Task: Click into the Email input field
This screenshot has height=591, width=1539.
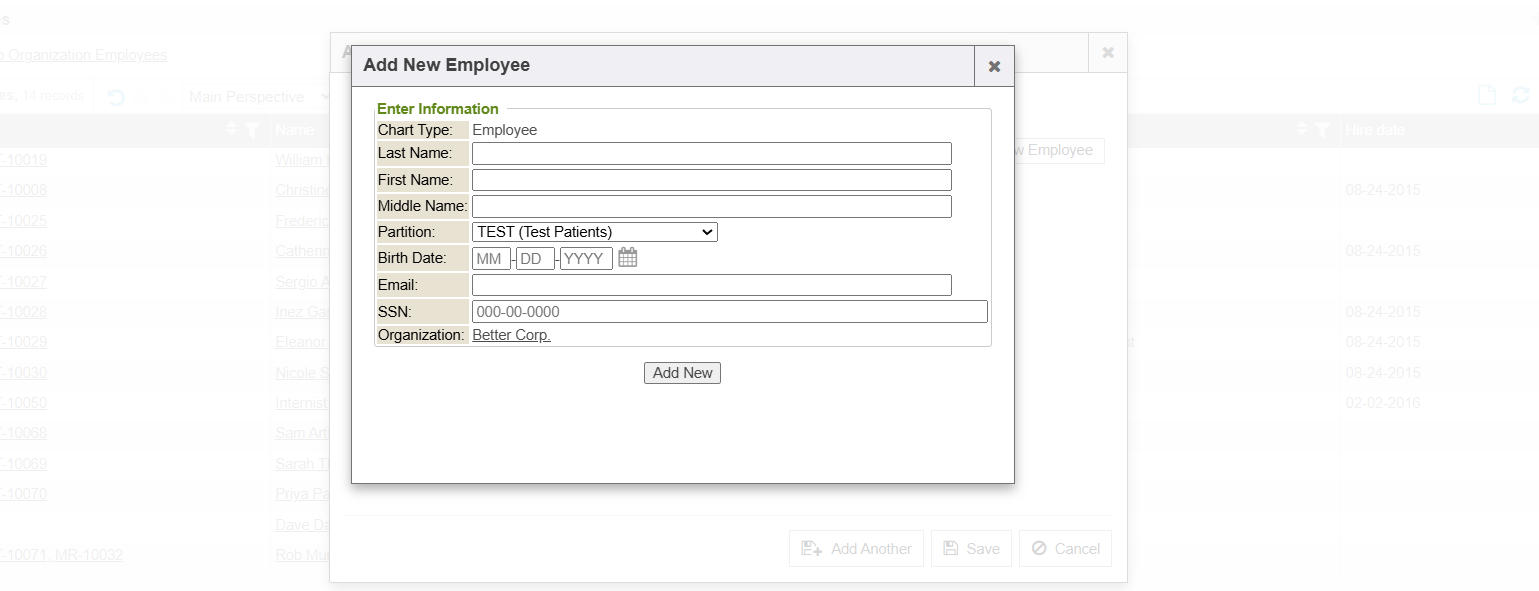Action: click(x=711, y=285)
